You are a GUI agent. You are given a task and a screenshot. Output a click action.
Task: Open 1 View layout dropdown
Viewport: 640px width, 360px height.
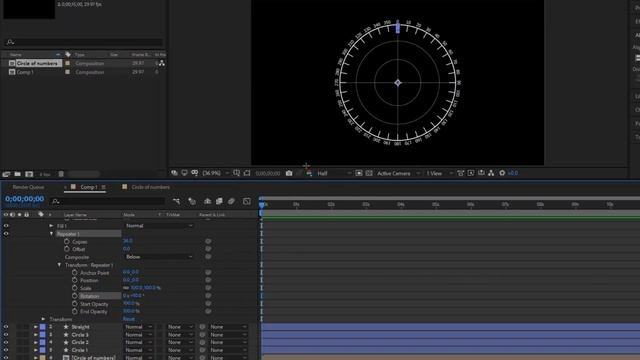(x=439, y=173)
